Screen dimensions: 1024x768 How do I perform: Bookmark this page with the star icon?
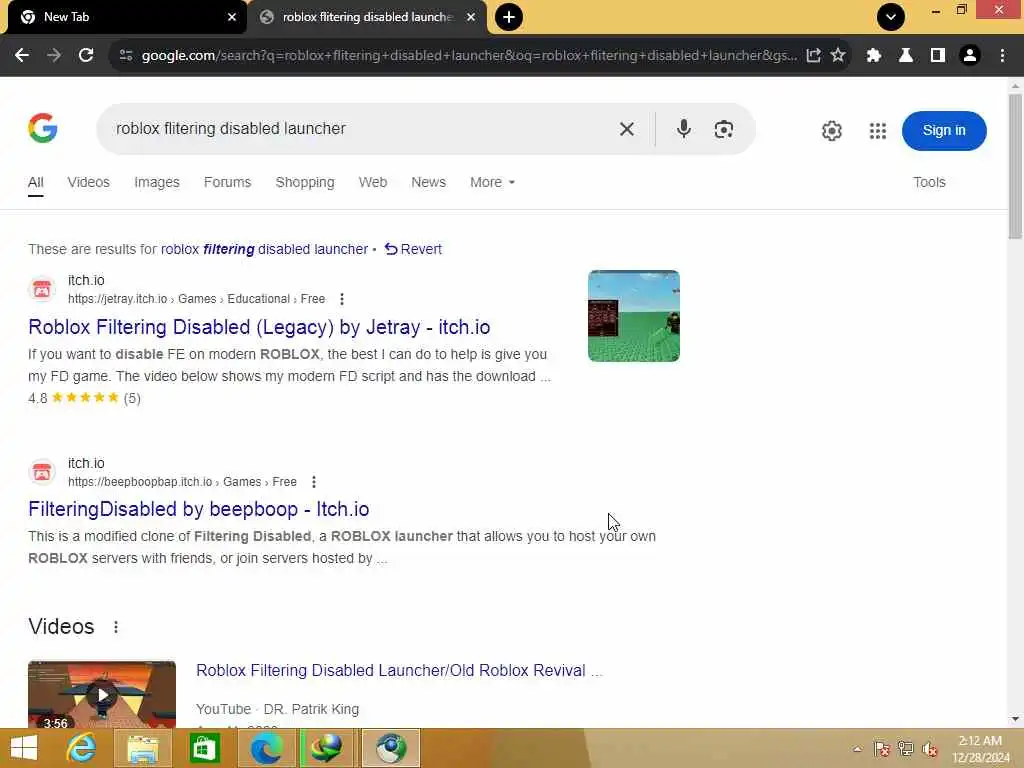point(838,56)
